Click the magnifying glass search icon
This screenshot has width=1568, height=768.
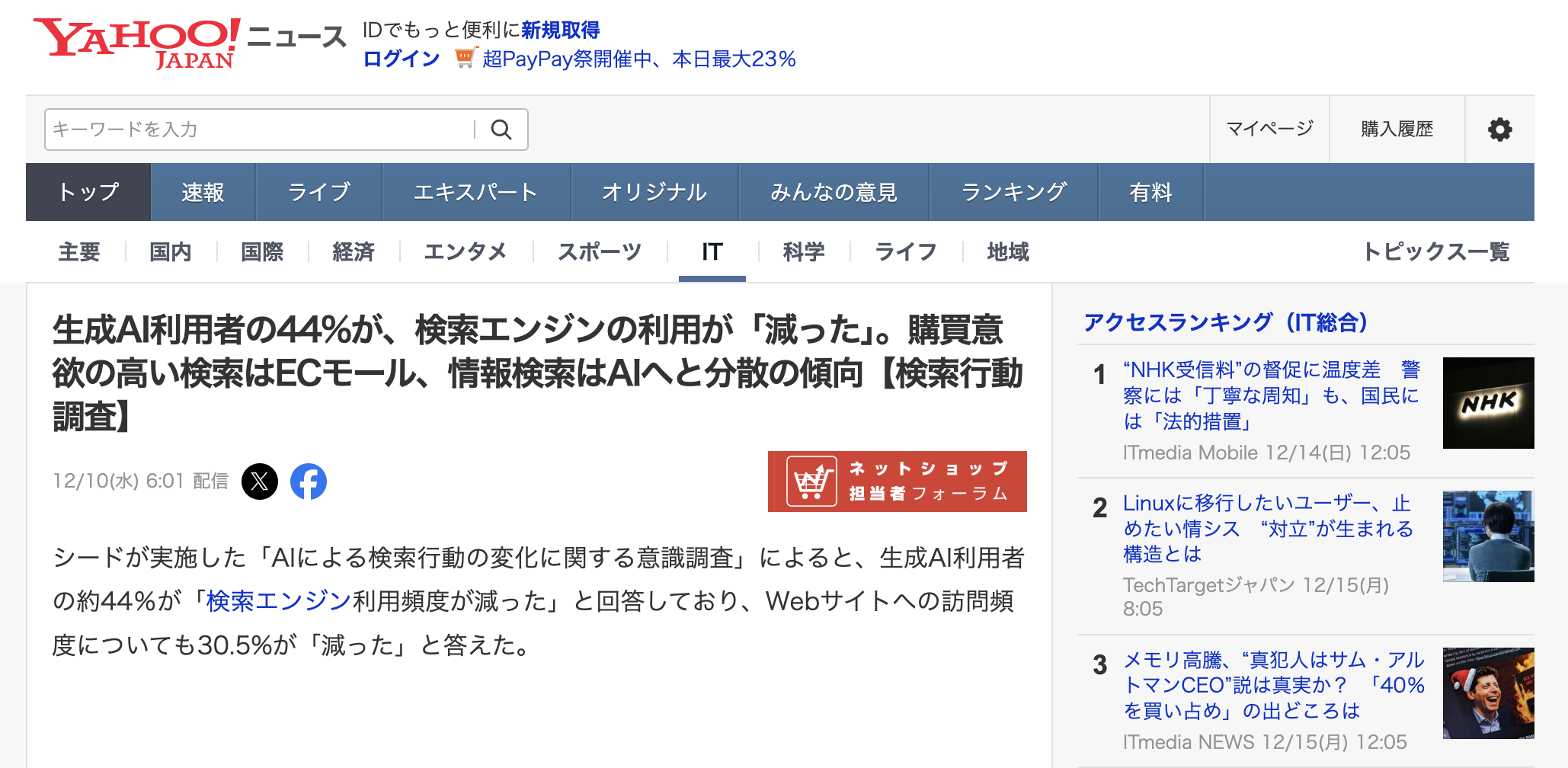pyautogui.click(x=501, y=130)
